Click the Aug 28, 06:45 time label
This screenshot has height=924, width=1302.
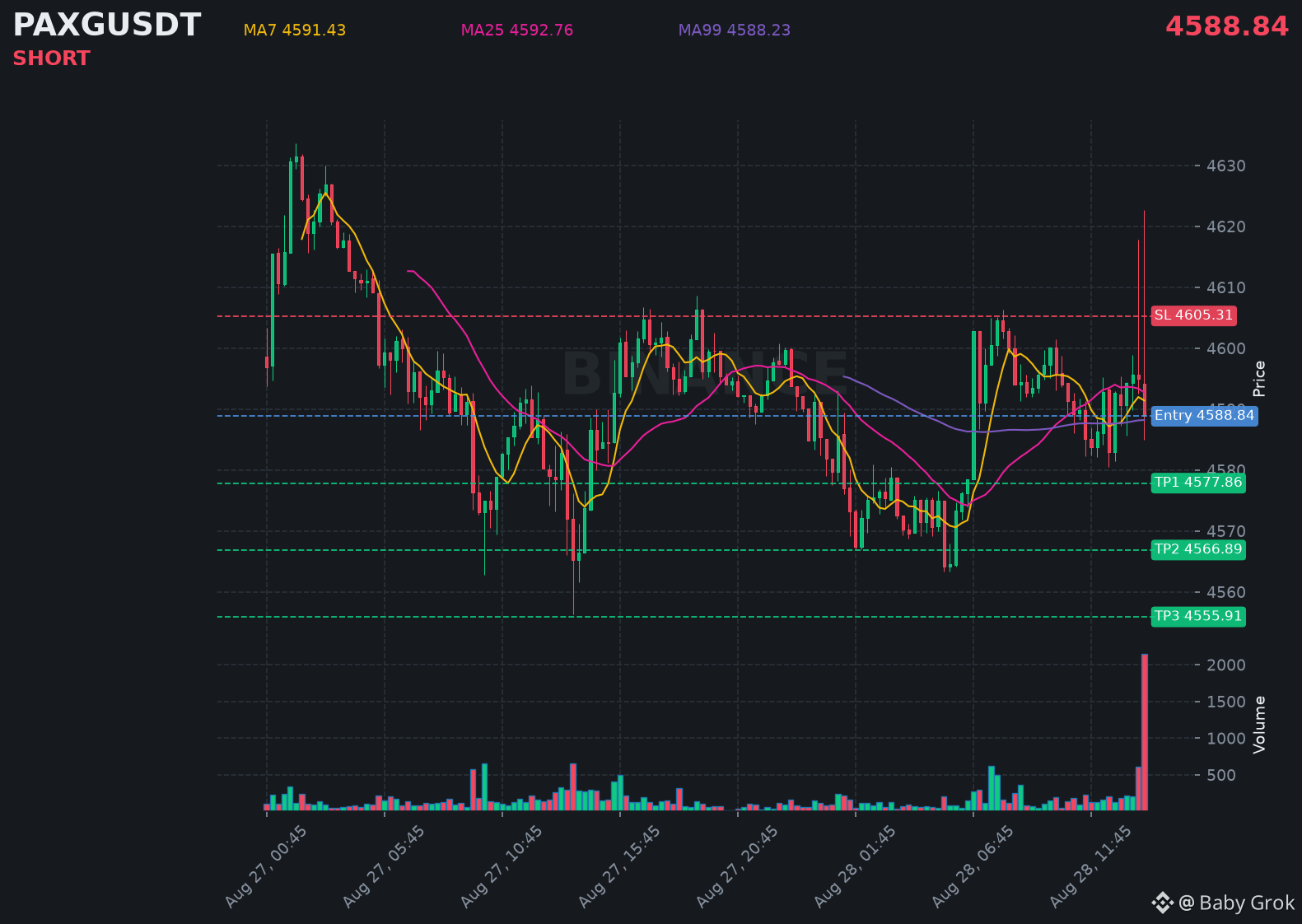(x=973, y=867)
